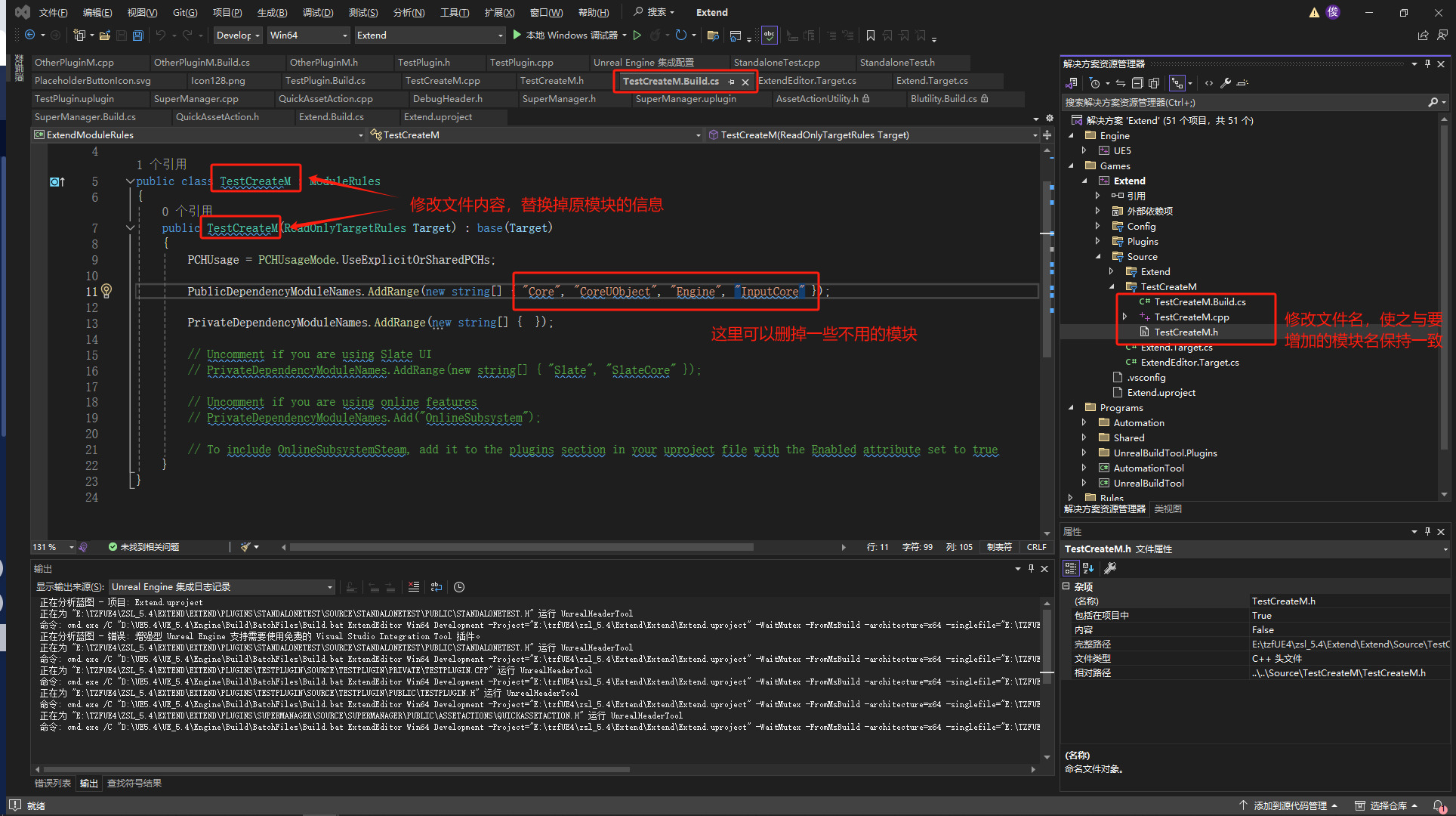The image size is (1456, 816).
Task: Toggle word wrap in output panel
Action: click(436, 587)
